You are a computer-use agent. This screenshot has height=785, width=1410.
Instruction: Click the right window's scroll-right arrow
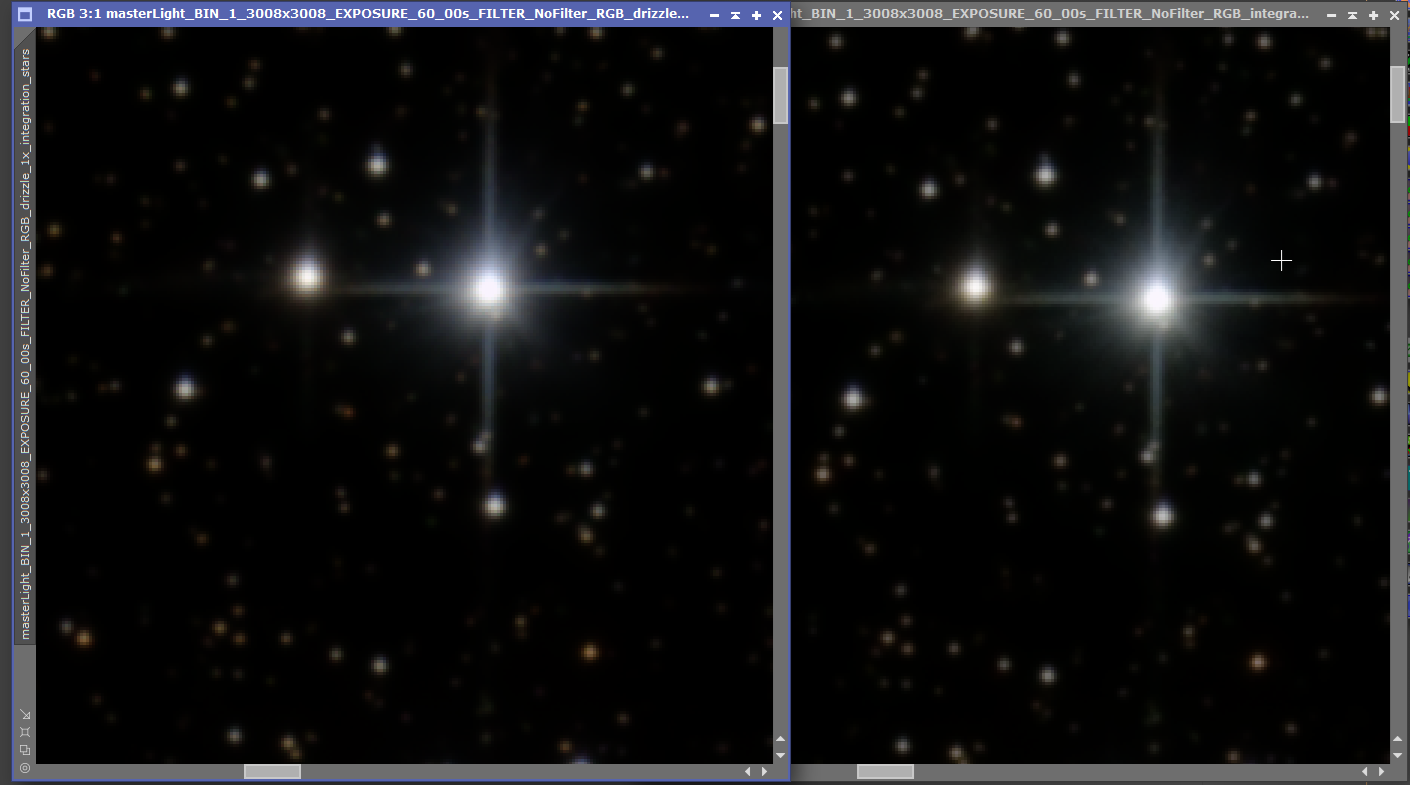[x=1382, y=772]
